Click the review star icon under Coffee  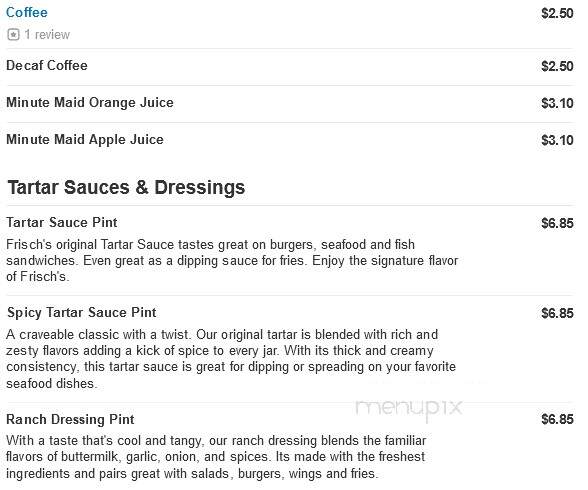coord(13,35)
